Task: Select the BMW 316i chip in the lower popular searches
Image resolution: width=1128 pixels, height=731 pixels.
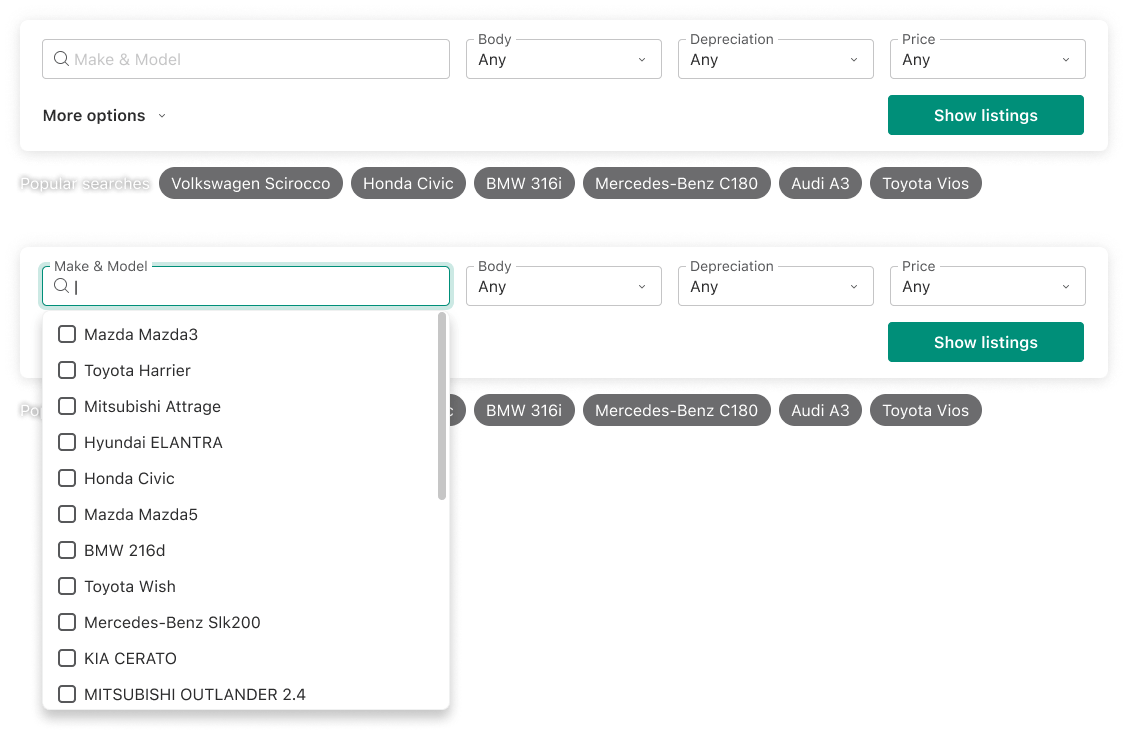Action: tap(524, 410)
